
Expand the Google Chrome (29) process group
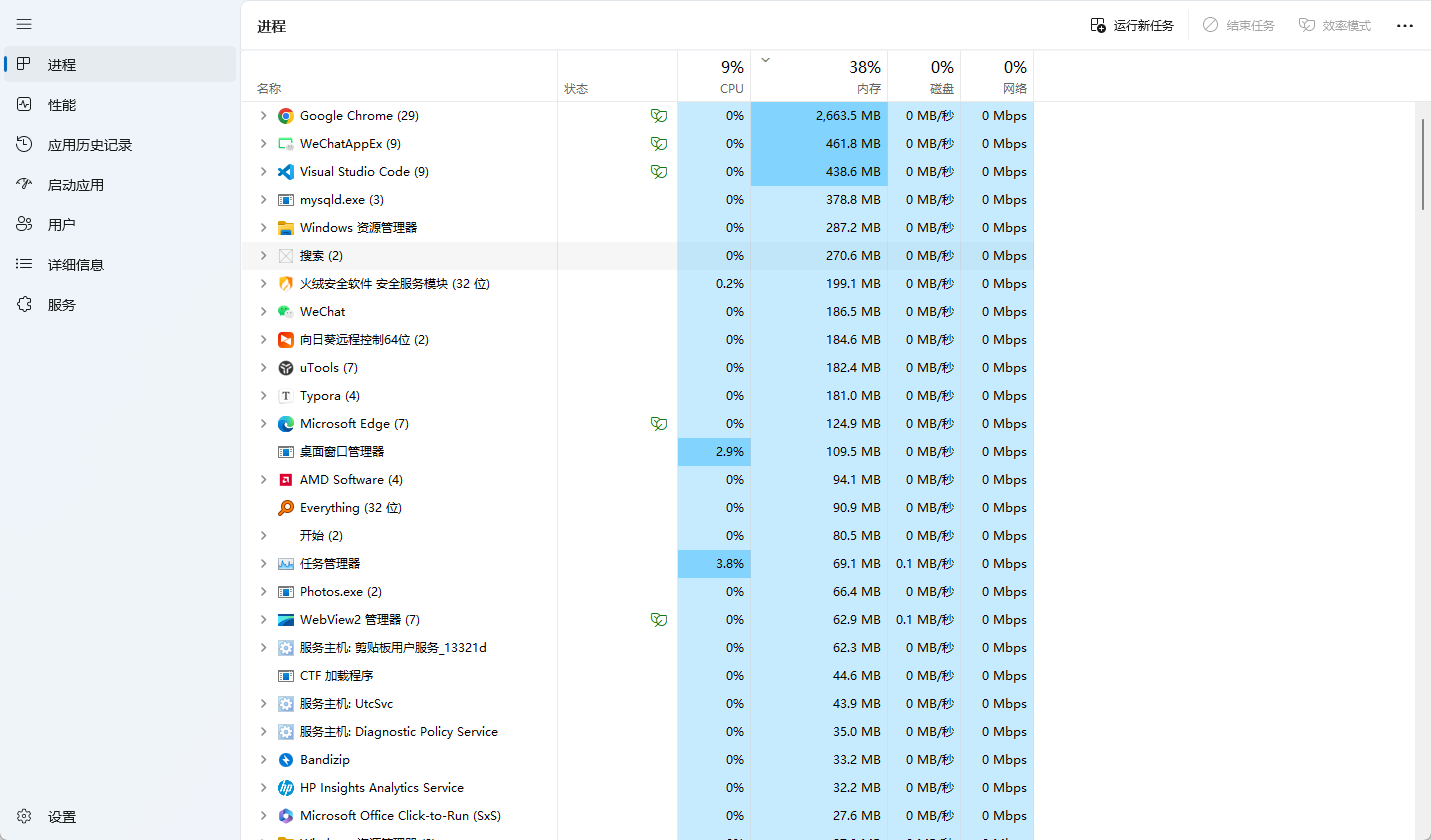[x=263, y=116]
